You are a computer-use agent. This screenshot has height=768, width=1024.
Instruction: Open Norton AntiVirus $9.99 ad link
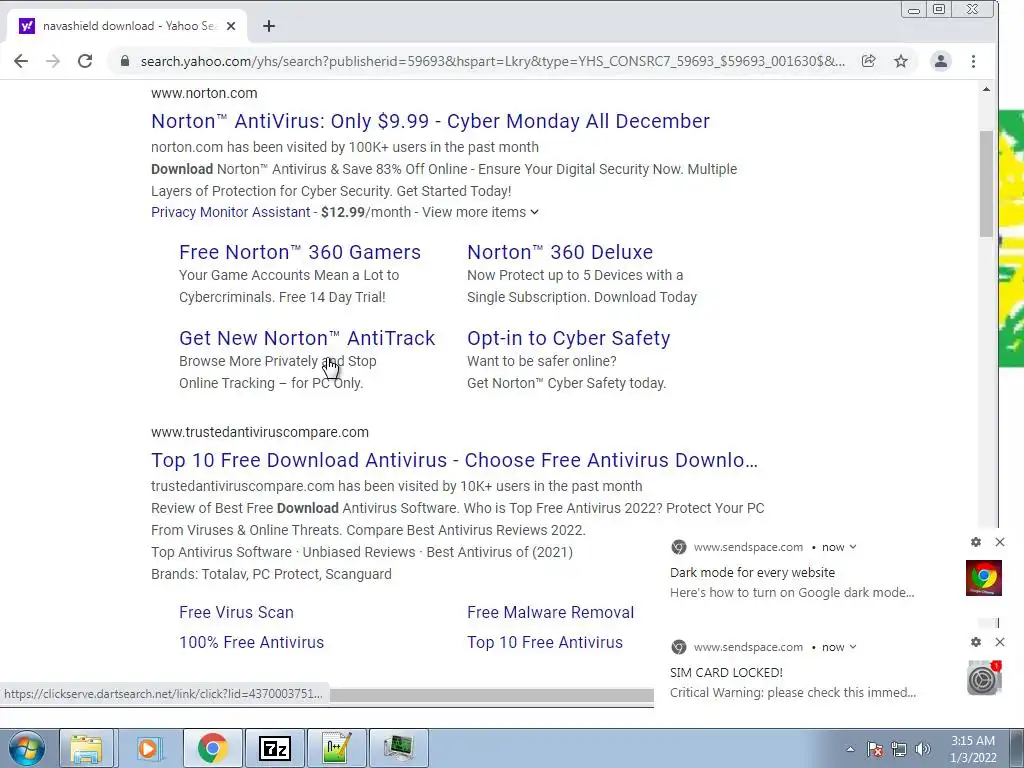click(x=430, y=121)
